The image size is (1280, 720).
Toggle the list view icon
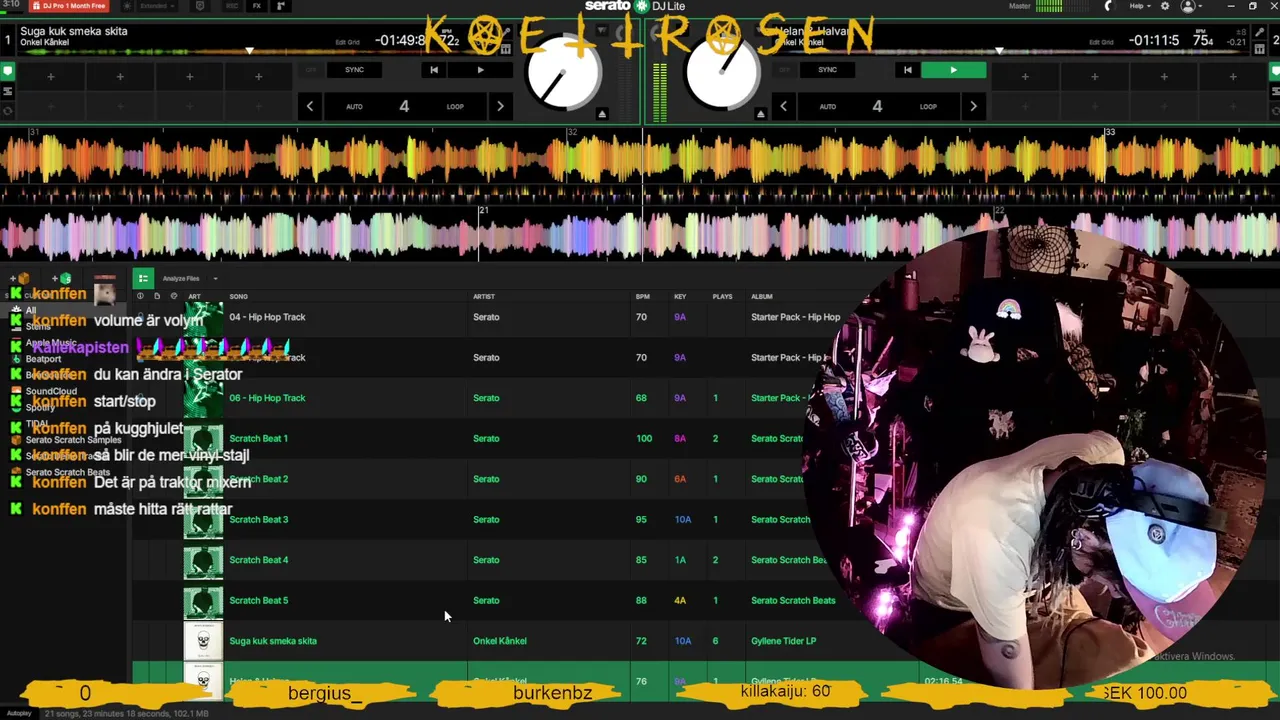tap(143, 278)
